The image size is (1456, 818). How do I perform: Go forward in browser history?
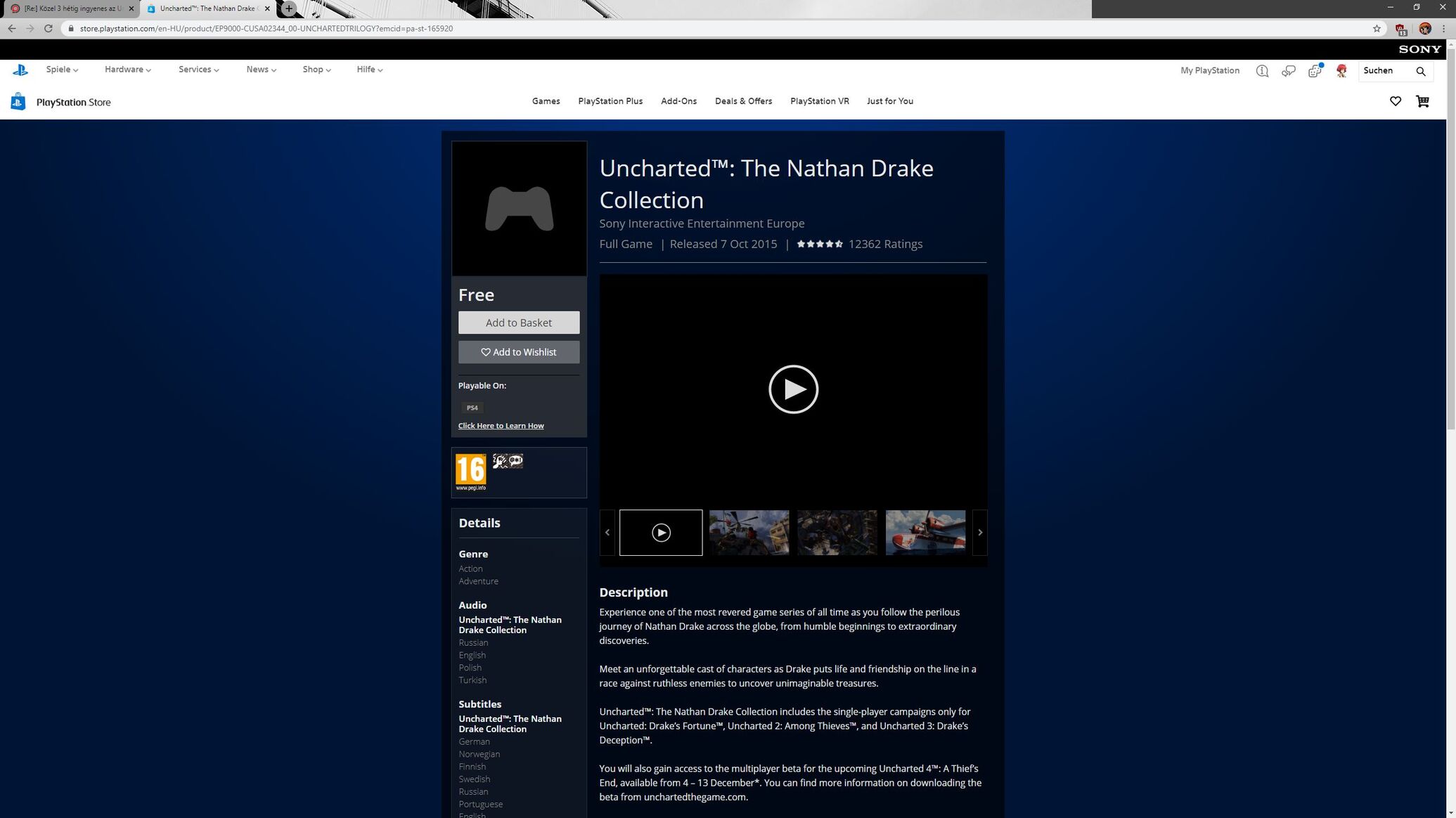(x=30, y=28)
